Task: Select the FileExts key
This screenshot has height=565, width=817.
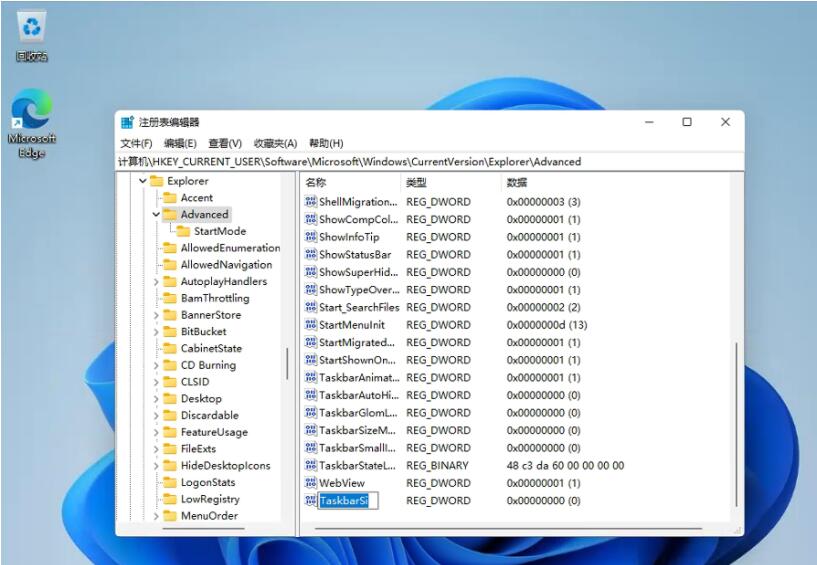Action: [x=198, y=449]
